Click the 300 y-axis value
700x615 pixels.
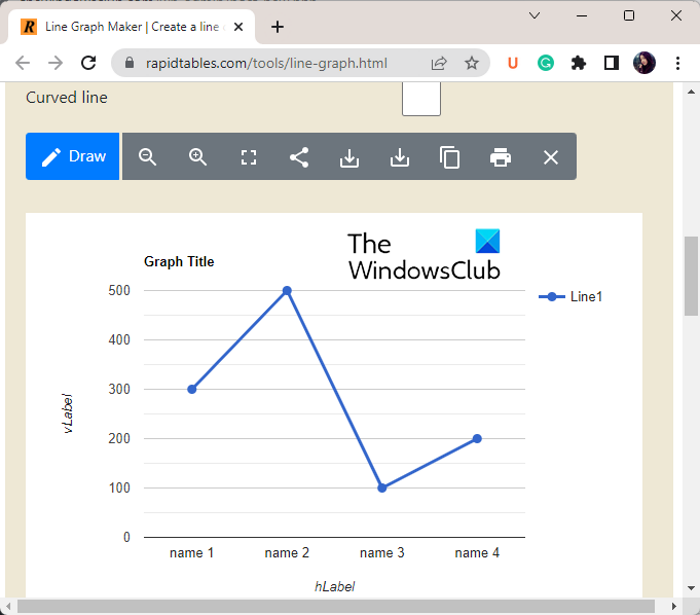[119, 389]
